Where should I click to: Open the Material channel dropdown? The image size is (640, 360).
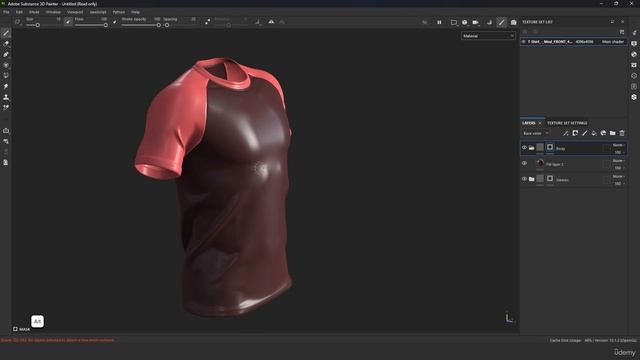(488, 36)
